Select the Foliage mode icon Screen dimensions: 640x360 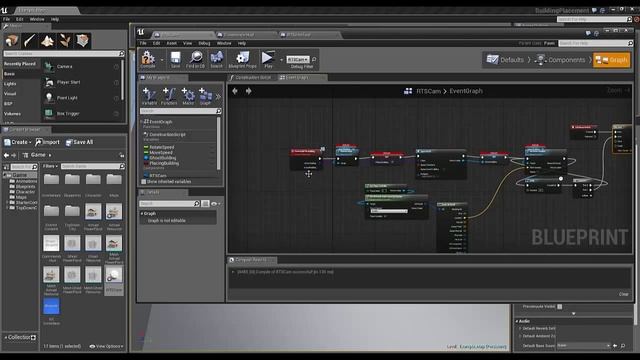(65, 40)
